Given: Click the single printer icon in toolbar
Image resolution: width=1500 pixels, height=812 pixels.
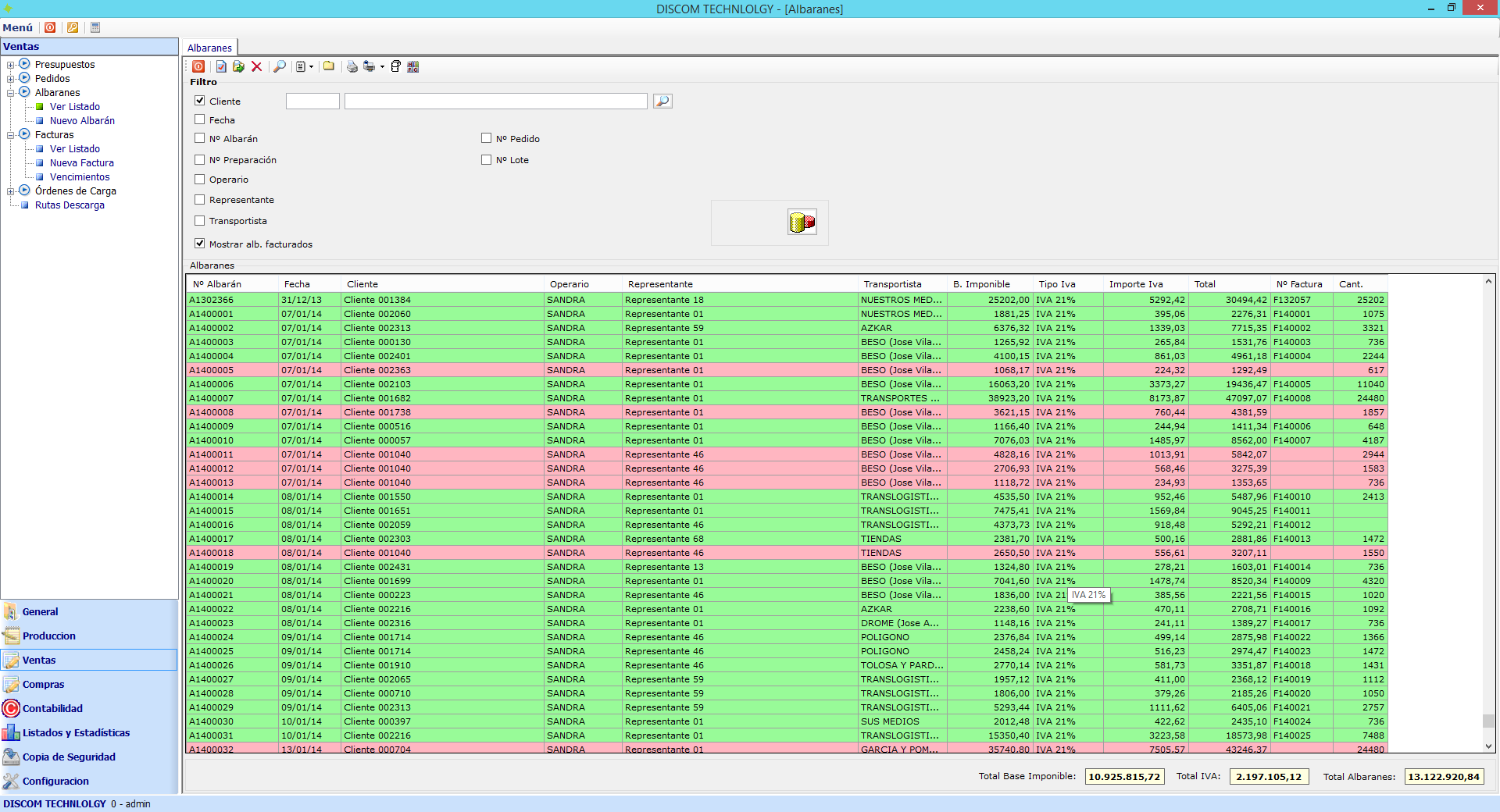Looking at the screenshot, I should pos(352,66).
